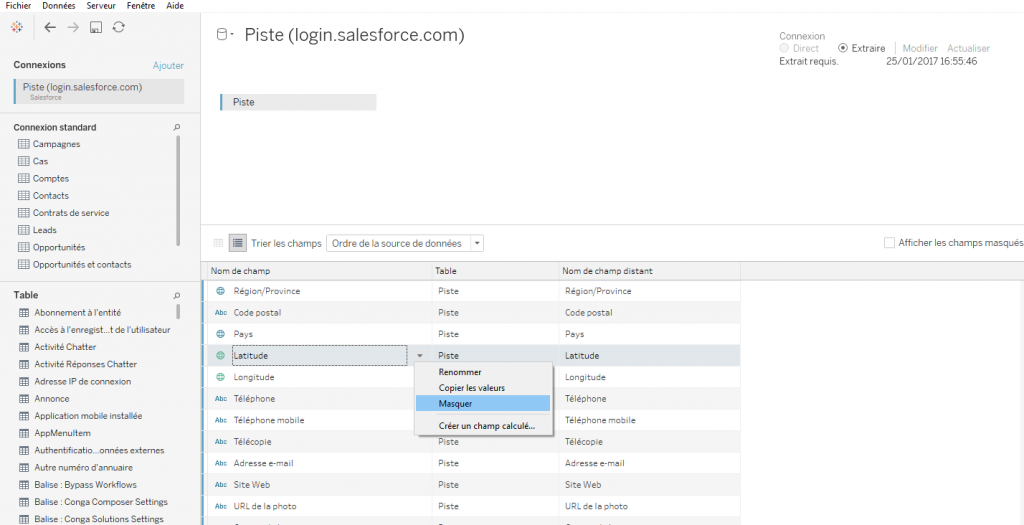Click the Nom de champ column header
The image size is (1024, 525).
317,270
